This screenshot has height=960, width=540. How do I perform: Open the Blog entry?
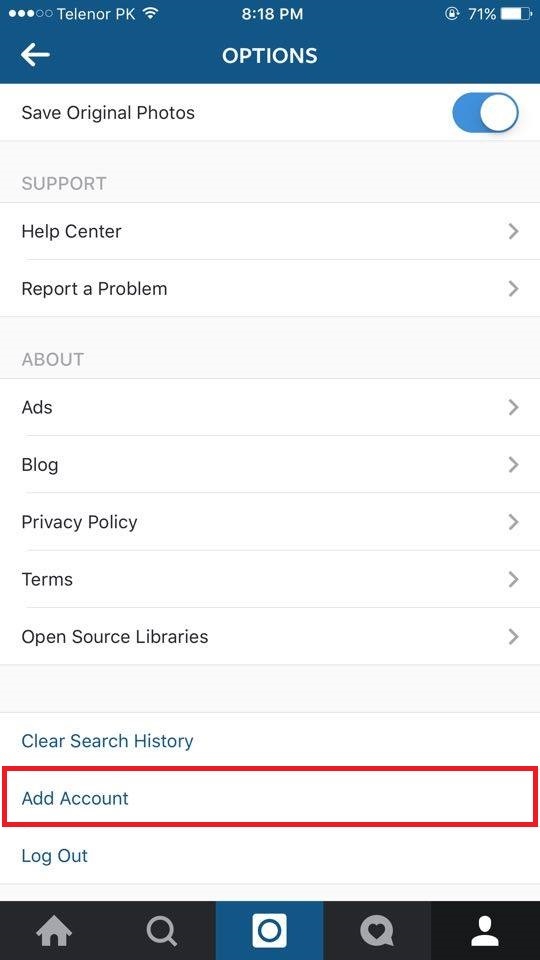pos(270,465)
